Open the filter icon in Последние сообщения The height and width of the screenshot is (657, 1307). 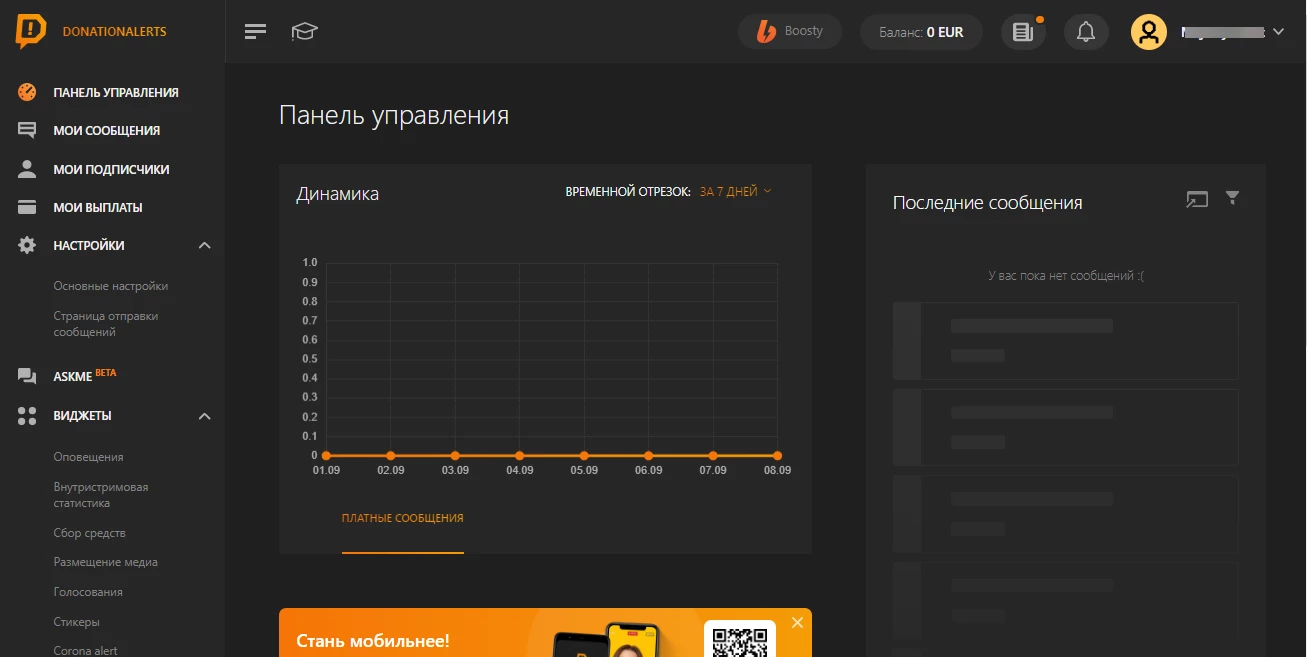point(1232,198)
